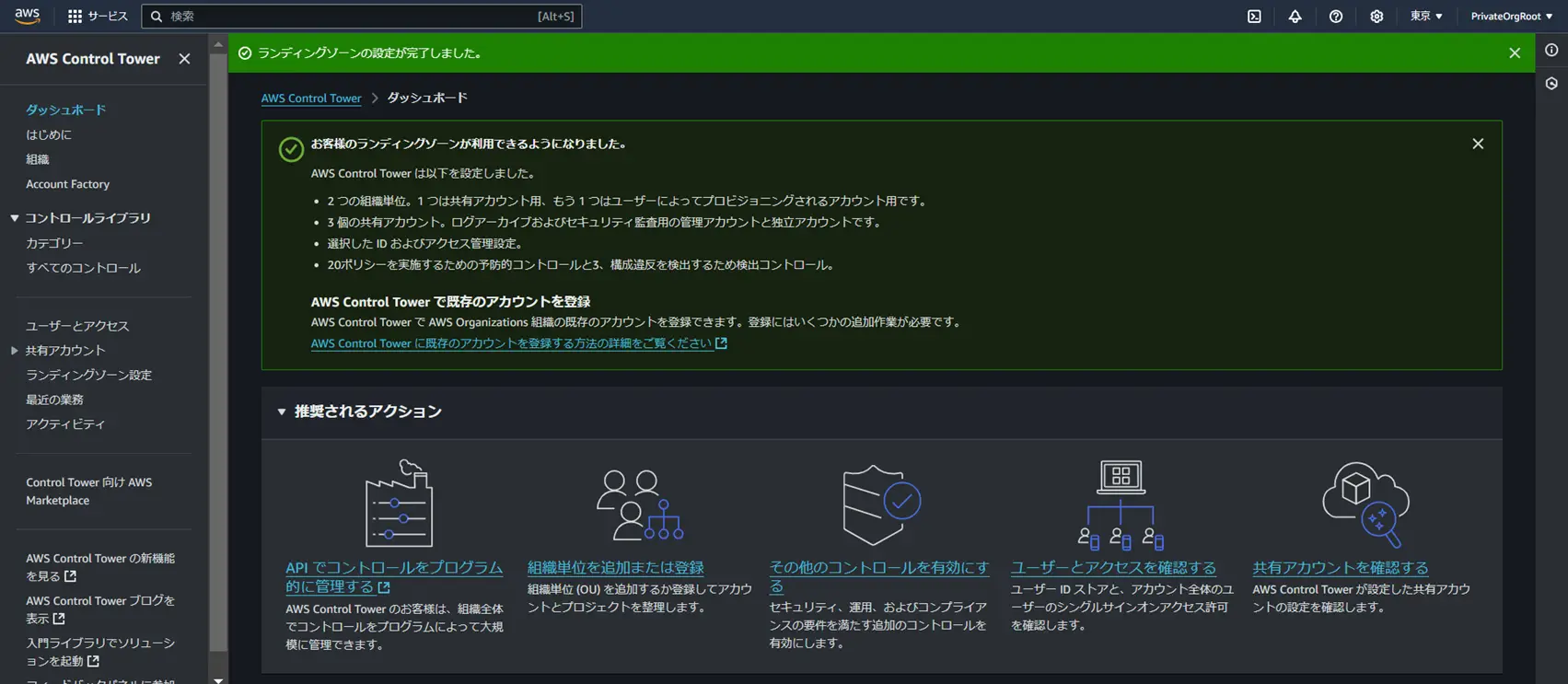This screenshot has height=684, width=1568.
Task: Open AWS Control Tower ブログを表示 link
Action: click(x=100, y=609)
